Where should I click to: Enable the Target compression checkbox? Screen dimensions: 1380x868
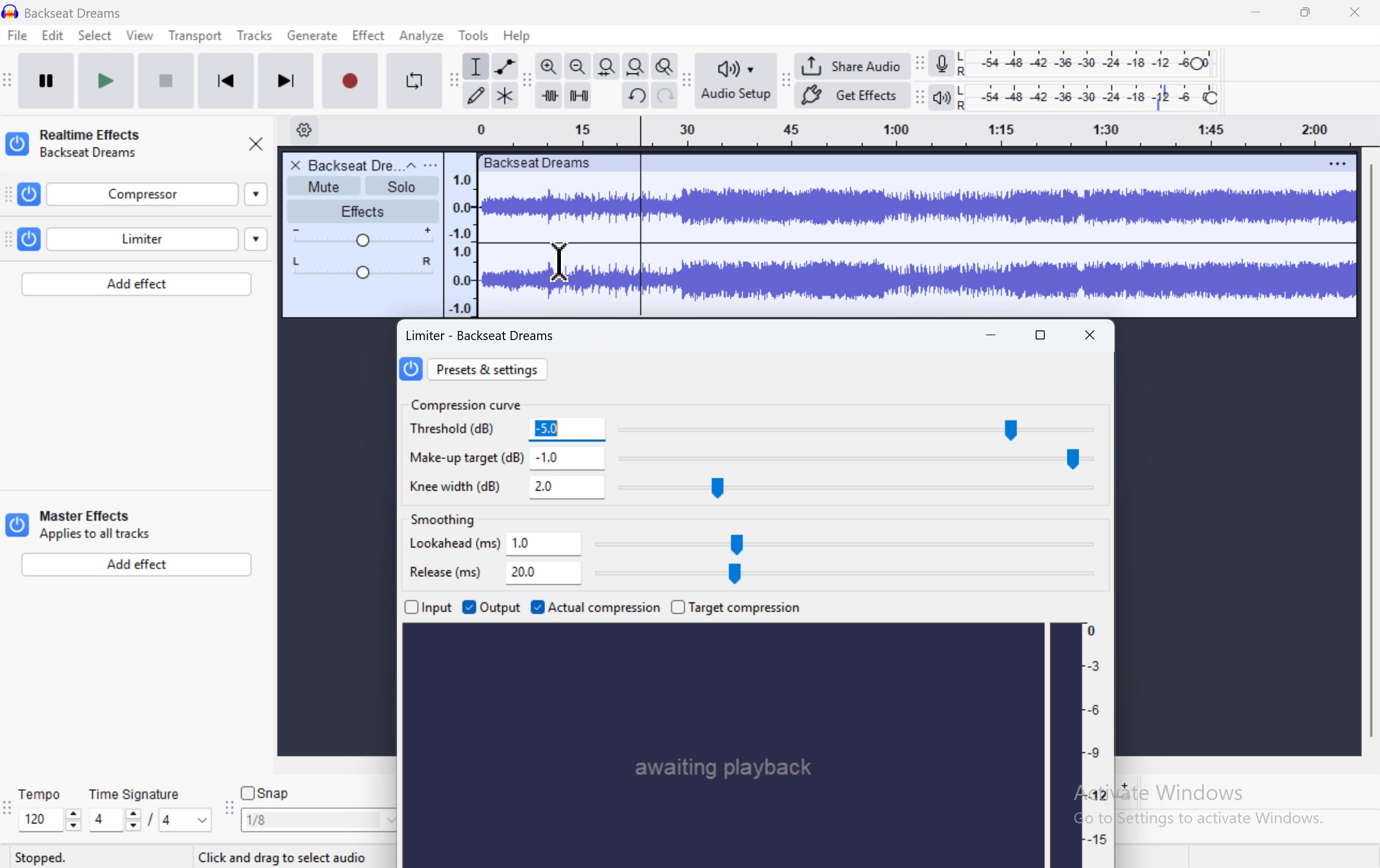[x=678, y=607]
